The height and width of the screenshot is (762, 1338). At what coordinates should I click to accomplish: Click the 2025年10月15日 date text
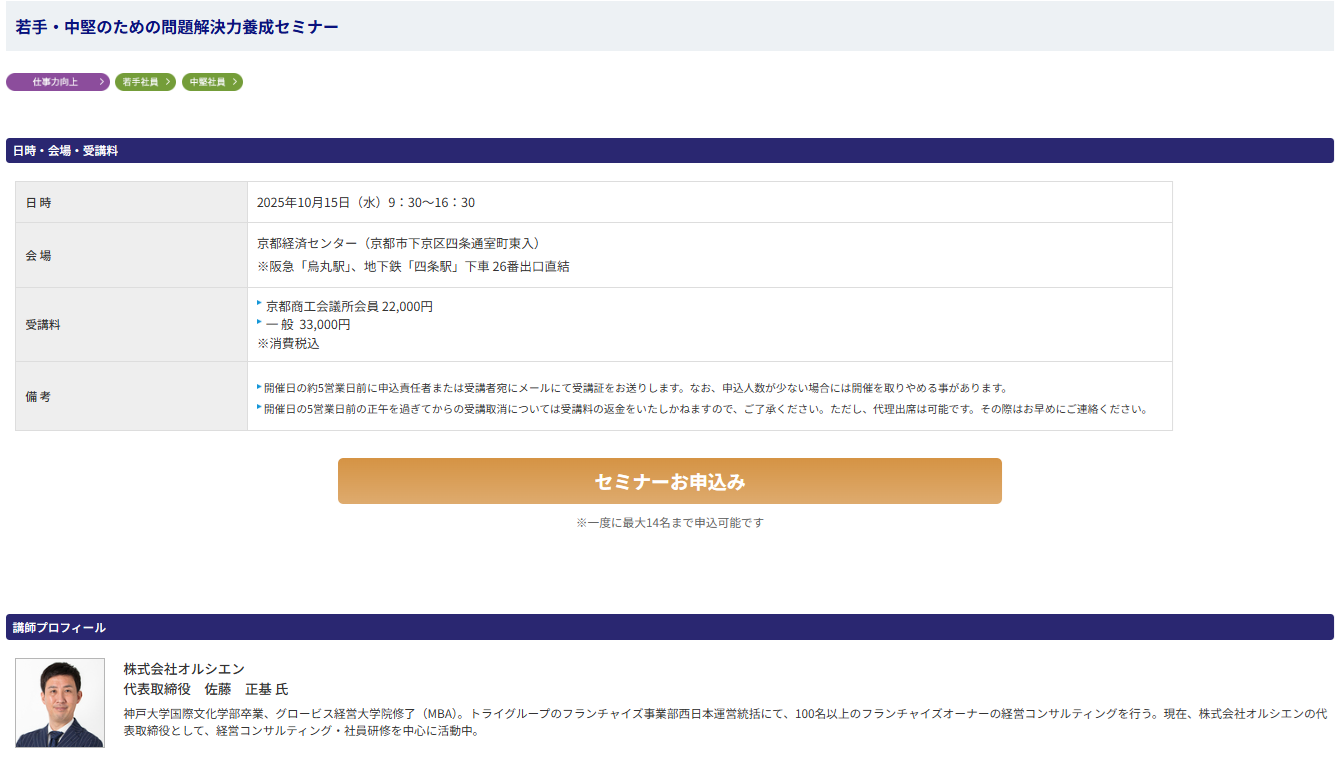pos(303,203)
